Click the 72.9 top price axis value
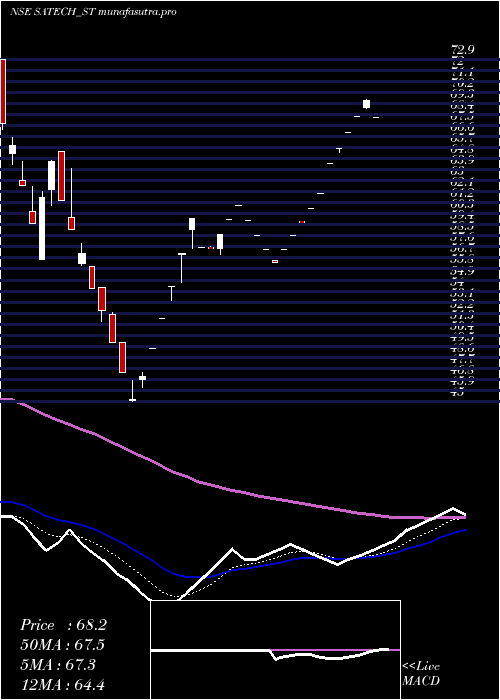Image resolution: width=500 pixels, height=700 pixels. [x=463, y=50]
